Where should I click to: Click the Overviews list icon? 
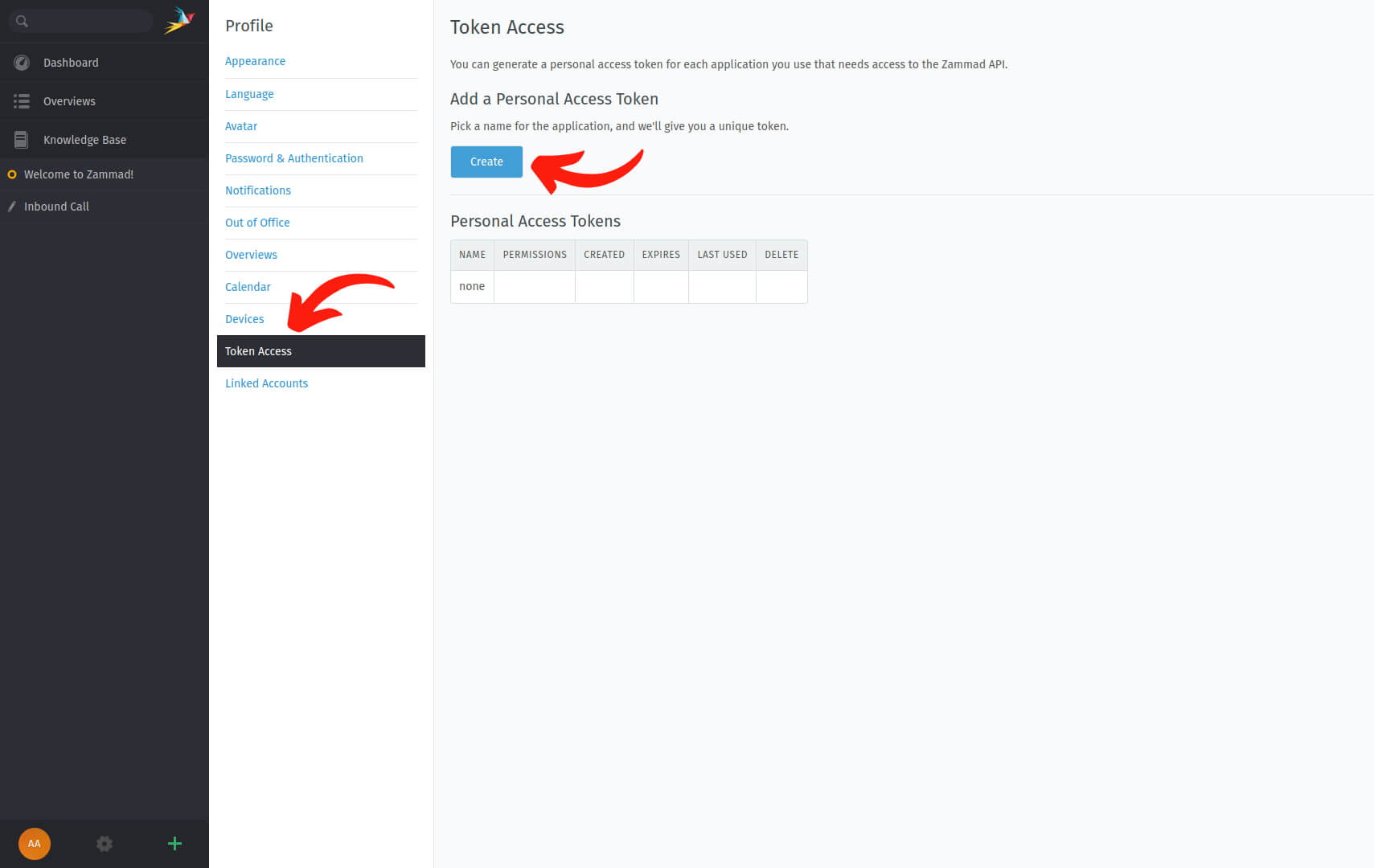tap(22, 101)
